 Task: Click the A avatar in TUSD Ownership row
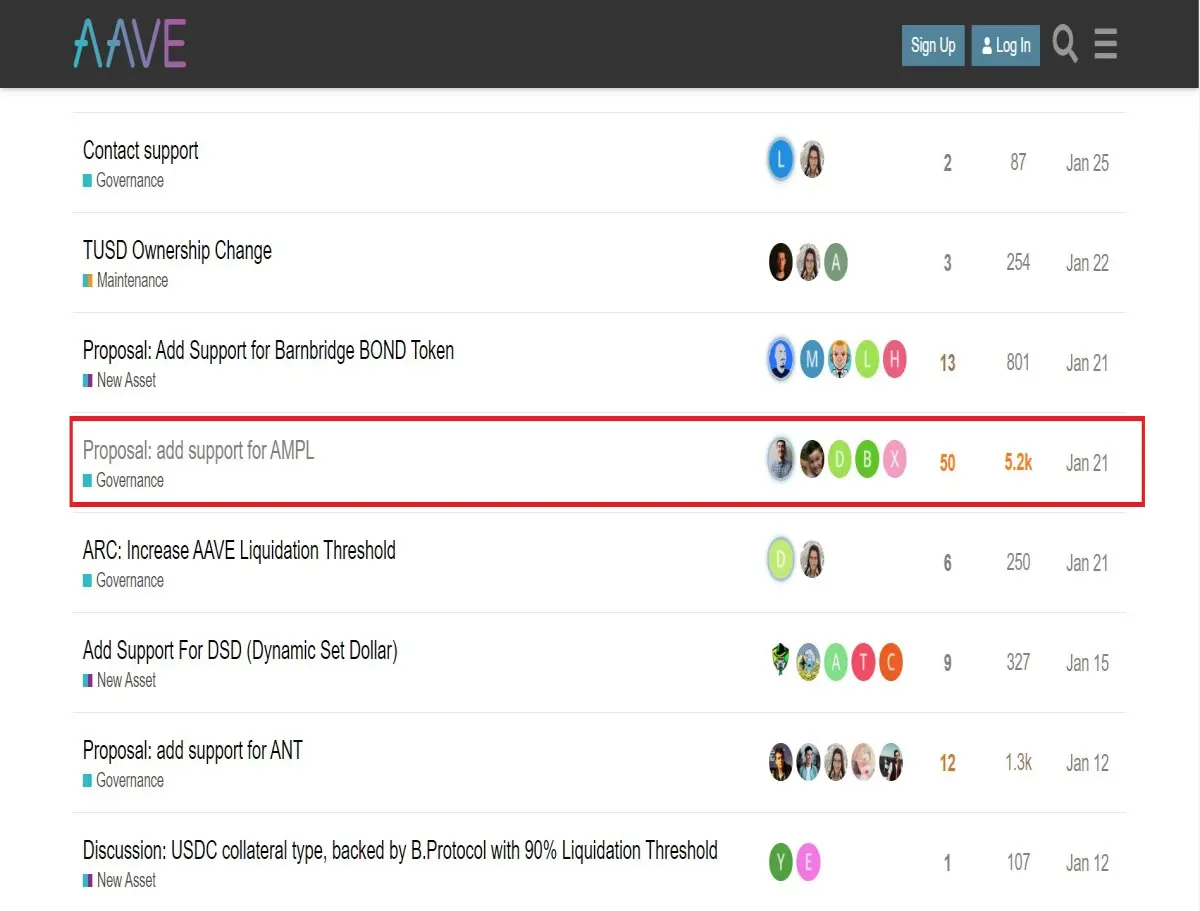click(836, 262)
